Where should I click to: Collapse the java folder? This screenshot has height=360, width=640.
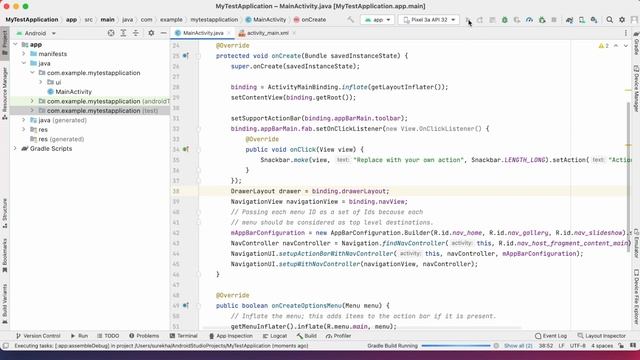pyautogui.click(x=24, y=63)
